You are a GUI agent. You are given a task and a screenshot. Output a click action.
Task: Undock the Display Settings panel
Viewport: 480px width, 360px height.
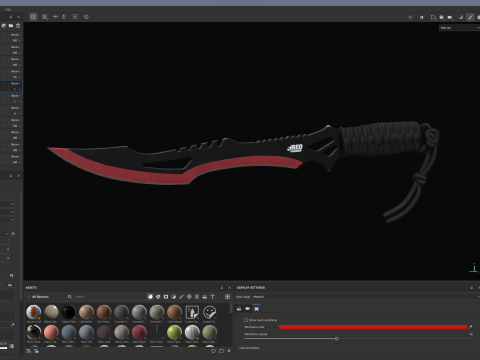coord(472,288)
